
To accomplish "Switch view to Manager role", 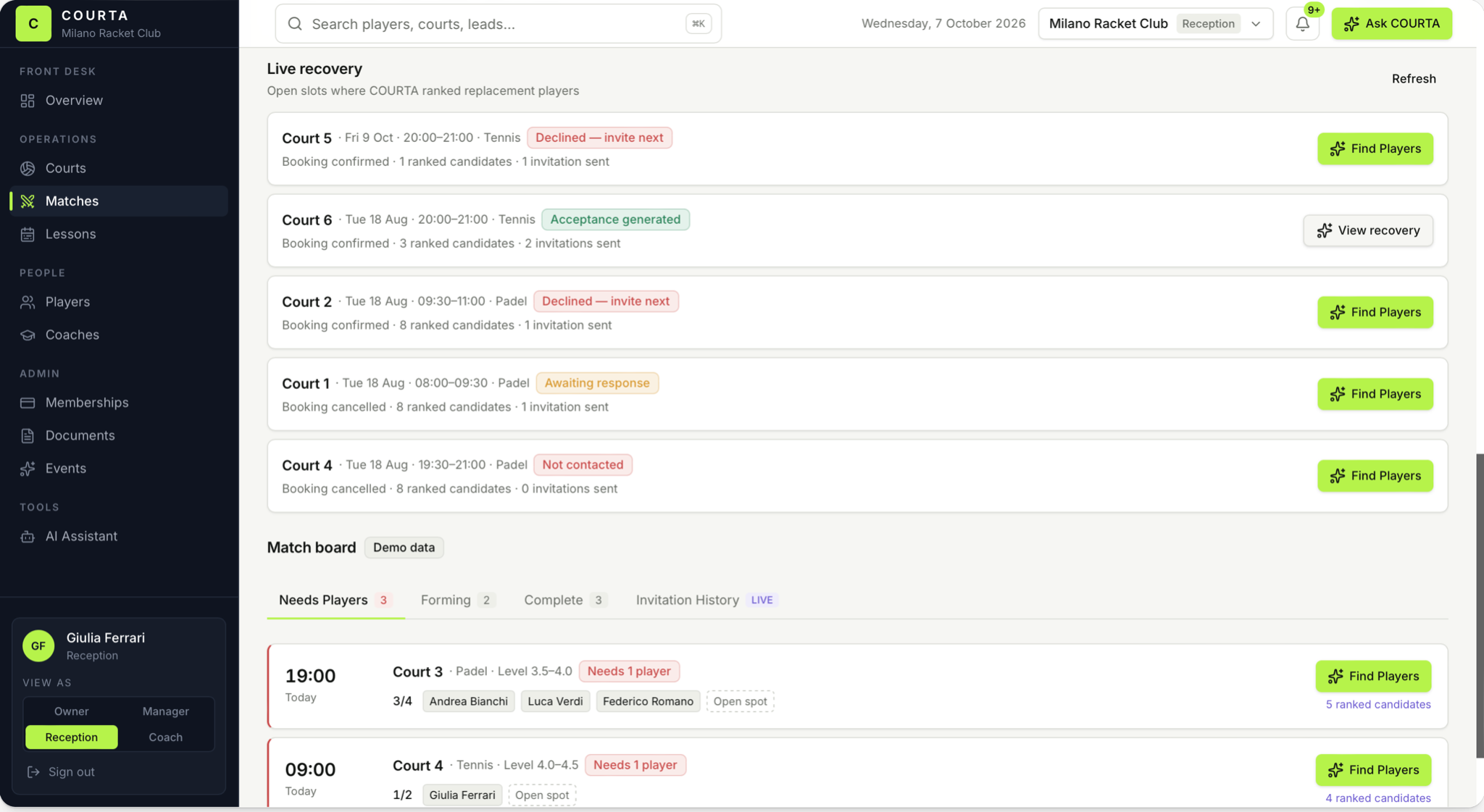I will pyautogui.click(x=165, y=711).
